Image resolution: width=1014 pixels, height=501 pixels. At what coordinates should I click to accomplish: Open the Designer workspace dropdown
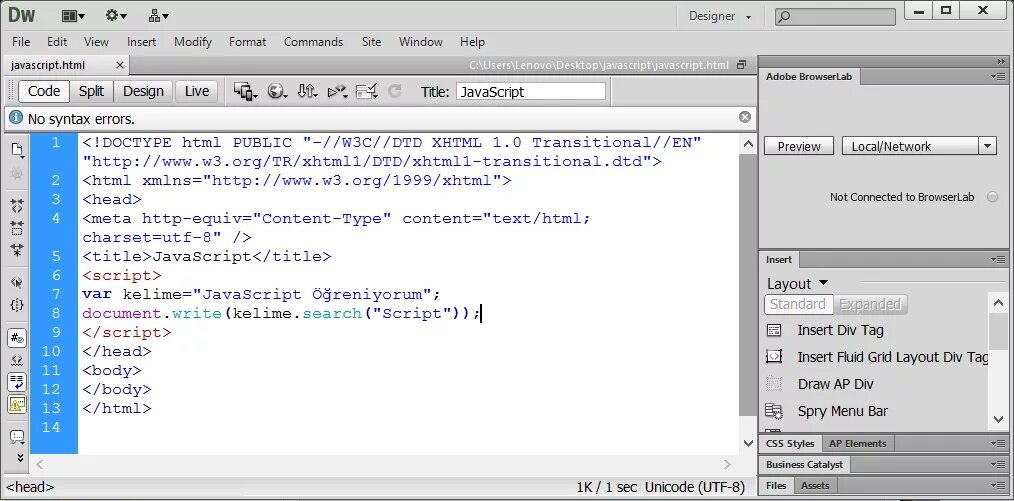click(720, 16)
